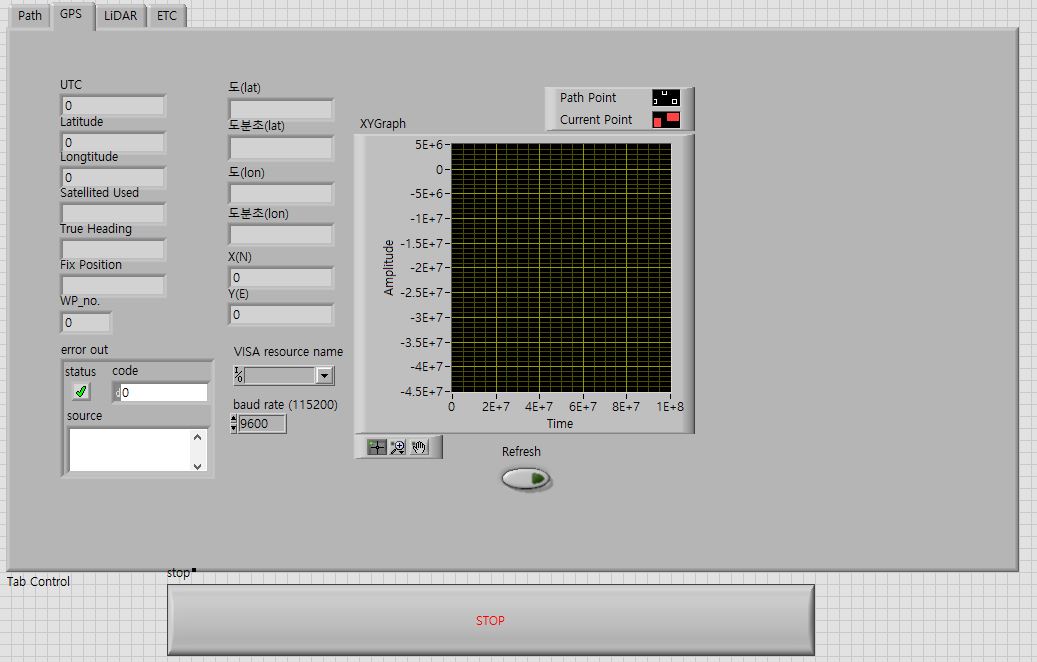Image resolution: width=1037 pixels, height=662 pixels.
Task: Click the VISA resource name label
Action: pyautogui.click(x=288, y=352)
